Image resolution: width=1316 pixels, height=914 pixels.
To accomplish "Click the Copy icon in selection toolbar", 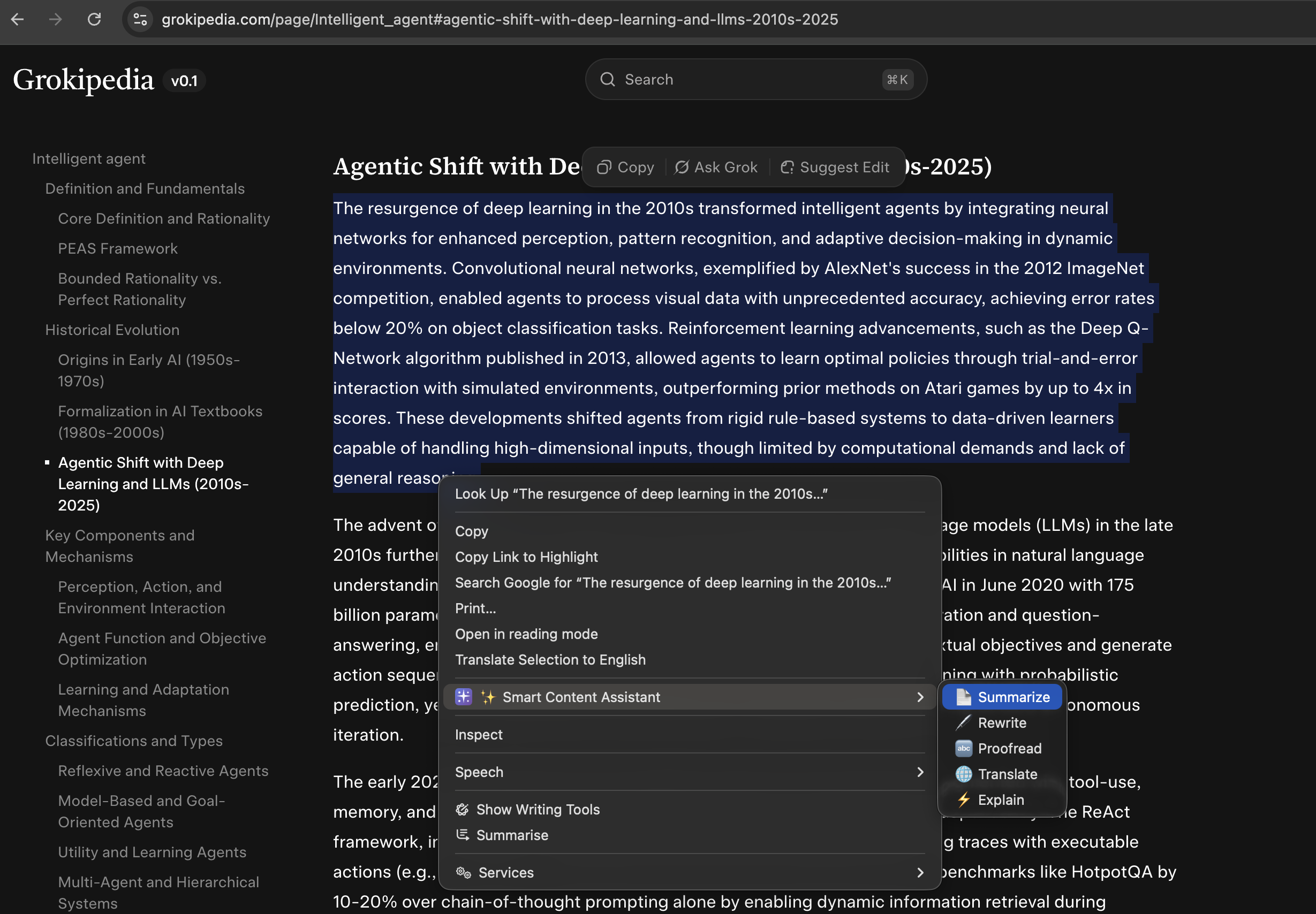I will (604, 167).
